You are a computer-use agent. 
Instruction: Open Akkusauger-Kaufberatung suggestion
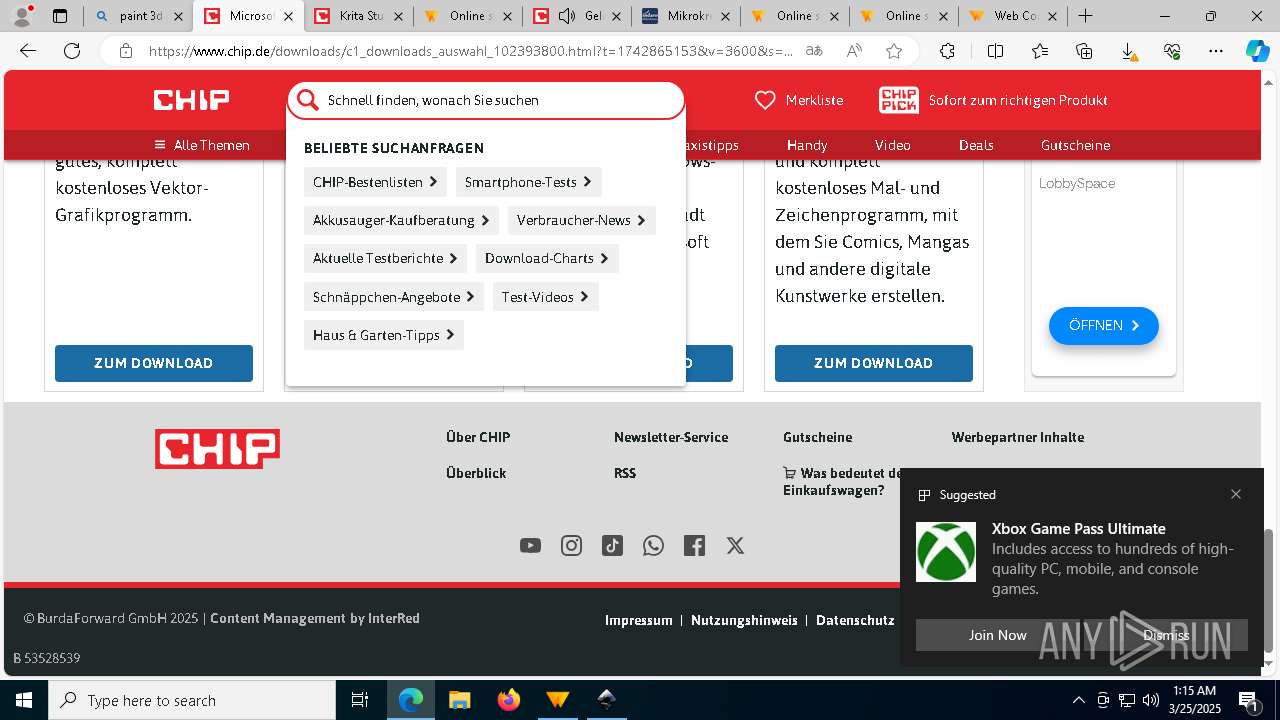[x=401, y=220]
